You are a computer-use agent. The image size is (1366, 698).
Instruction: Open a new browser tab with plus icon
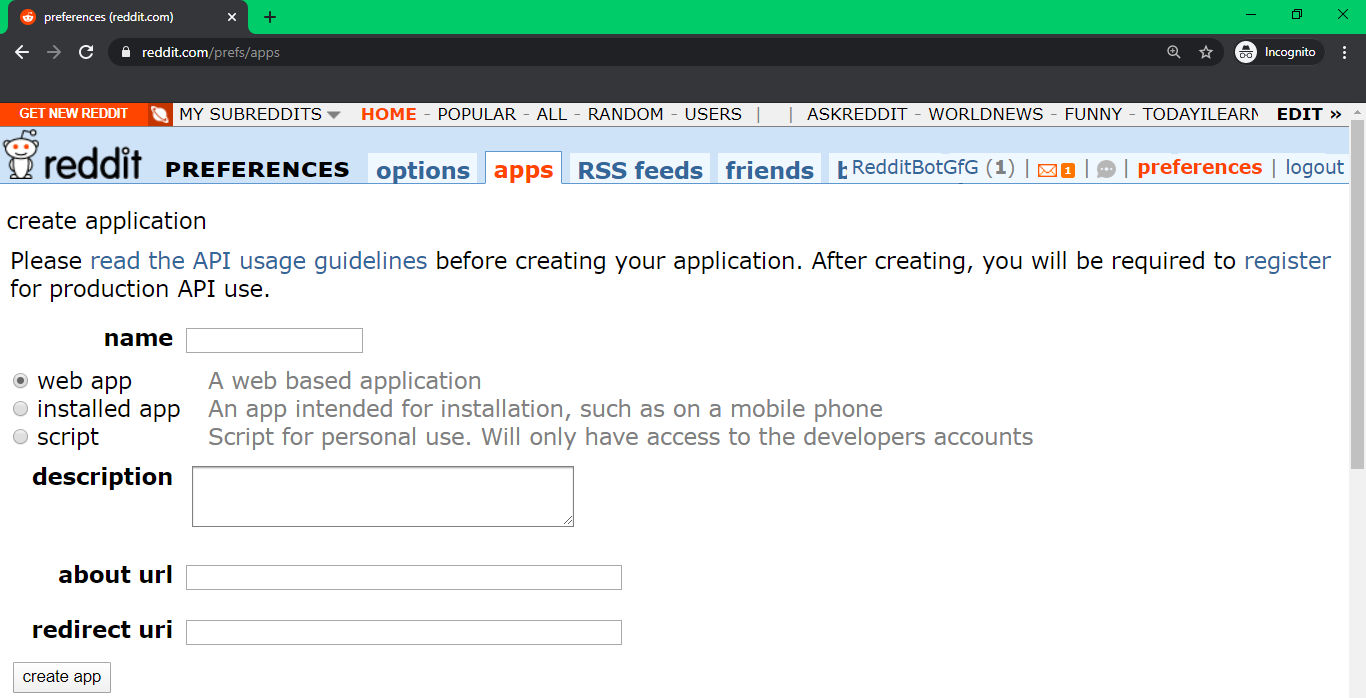pyautogui.click(x=270, y=17)
